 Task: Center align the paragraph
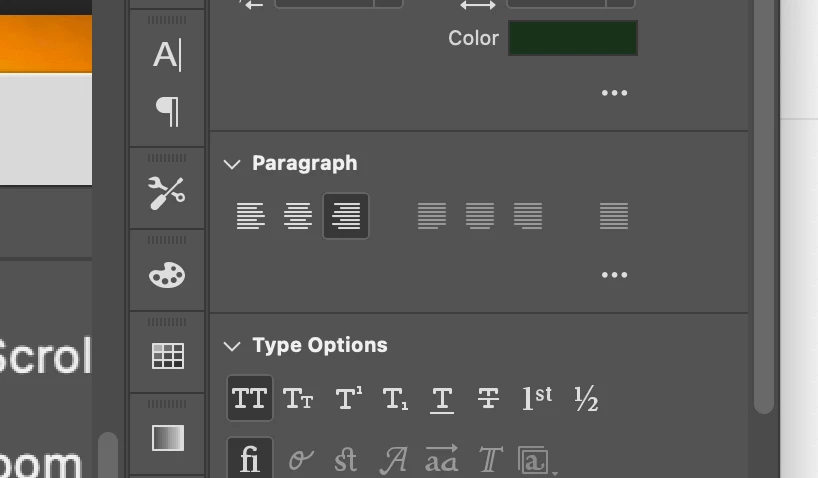coord(298,216)
